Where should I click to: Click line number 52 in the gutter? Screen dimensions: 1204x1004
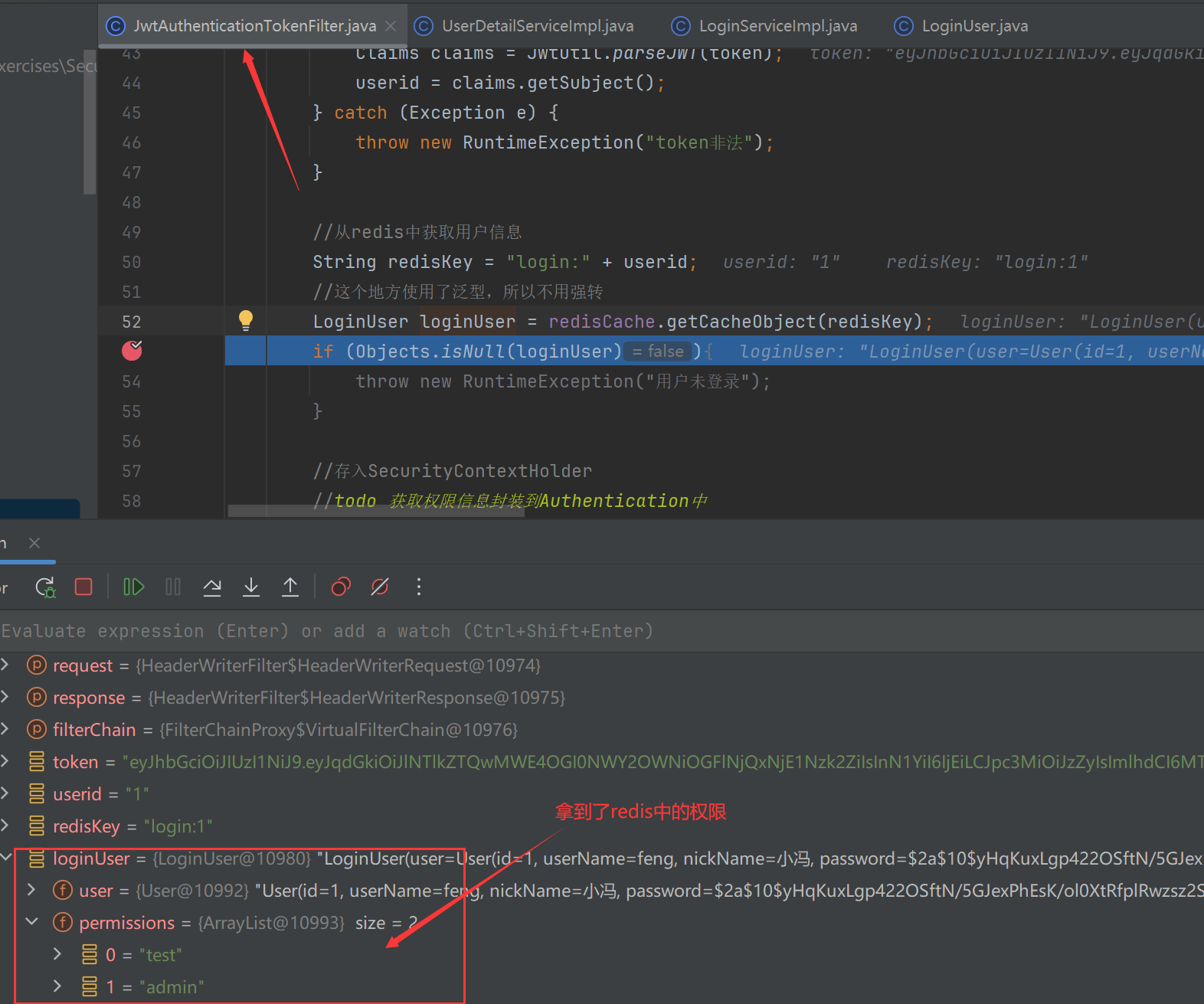132,322
